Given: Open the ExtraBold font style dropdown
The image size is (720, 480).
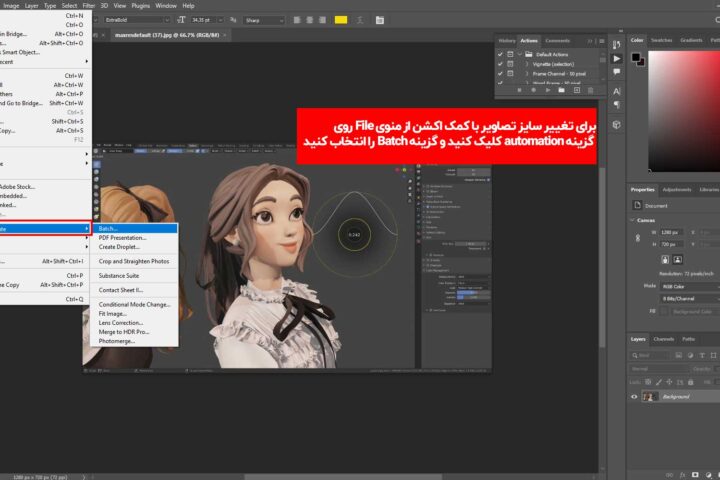Looking at the screenshot, I should point(136,20).
